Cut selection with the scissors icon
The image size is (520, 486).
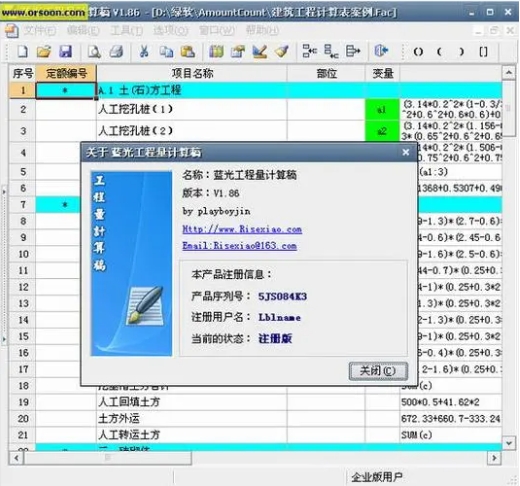pos(144,52)
